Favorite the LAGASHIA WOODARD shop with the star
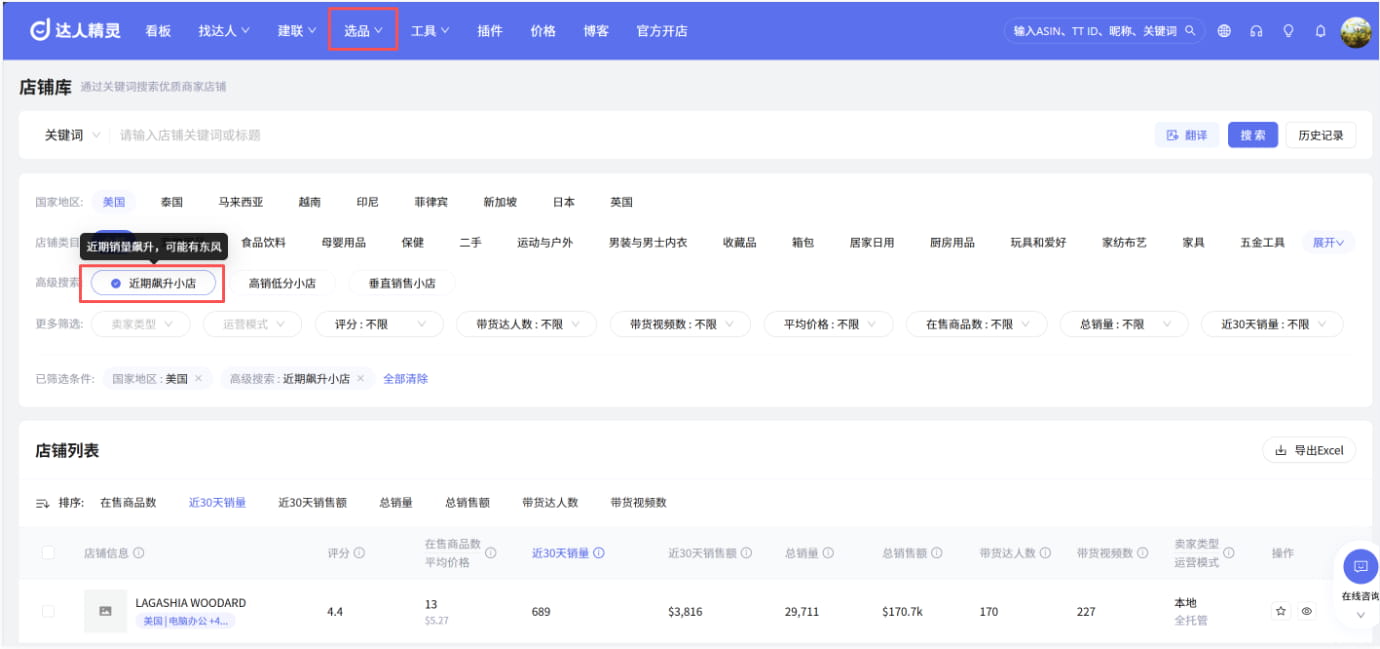The image size is (1380, 649). point(1280,611)
